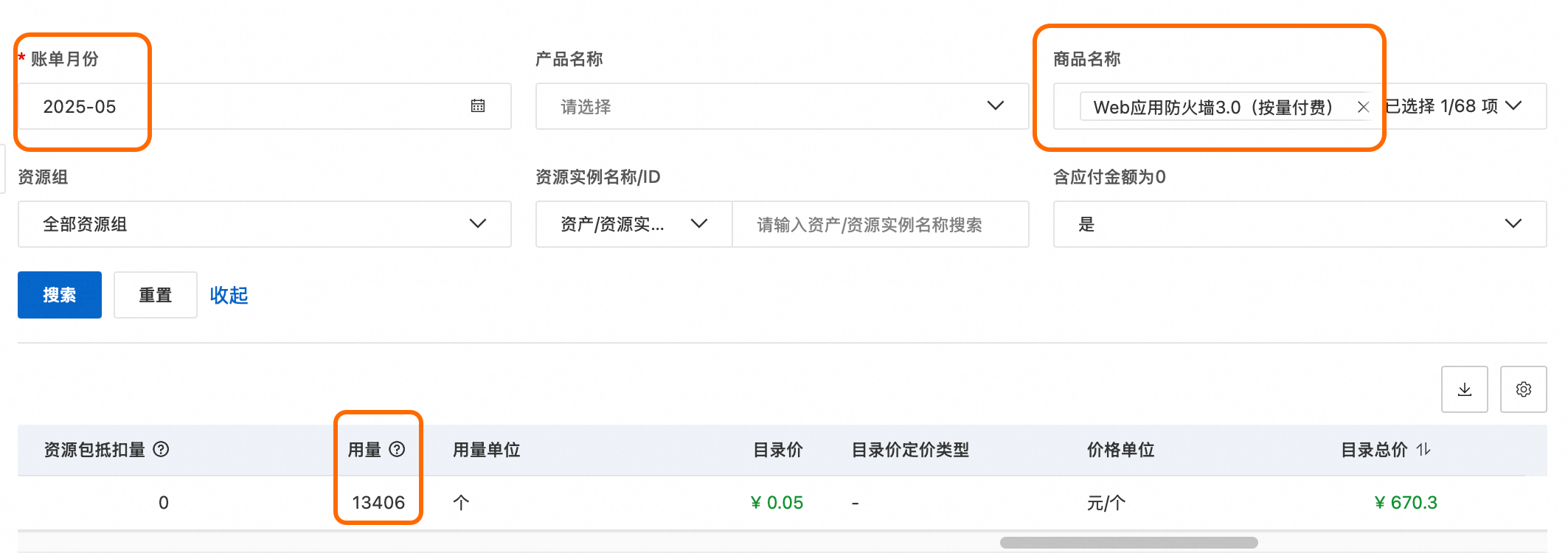Image resolution: width=1568 pixels, height=553 pixels.
Task: Click the download icon above the table
Action: click(1464, 389)
